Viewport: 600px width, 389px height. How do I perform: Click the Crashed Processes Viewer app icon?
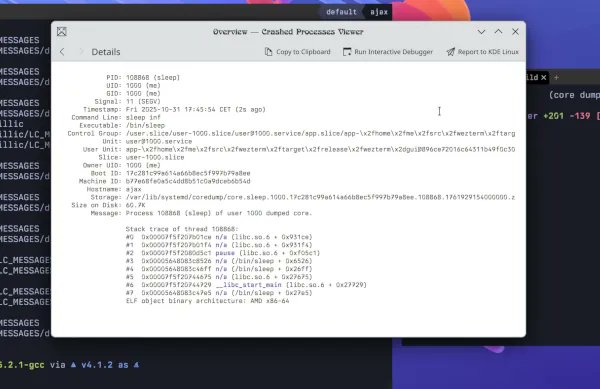62,32
